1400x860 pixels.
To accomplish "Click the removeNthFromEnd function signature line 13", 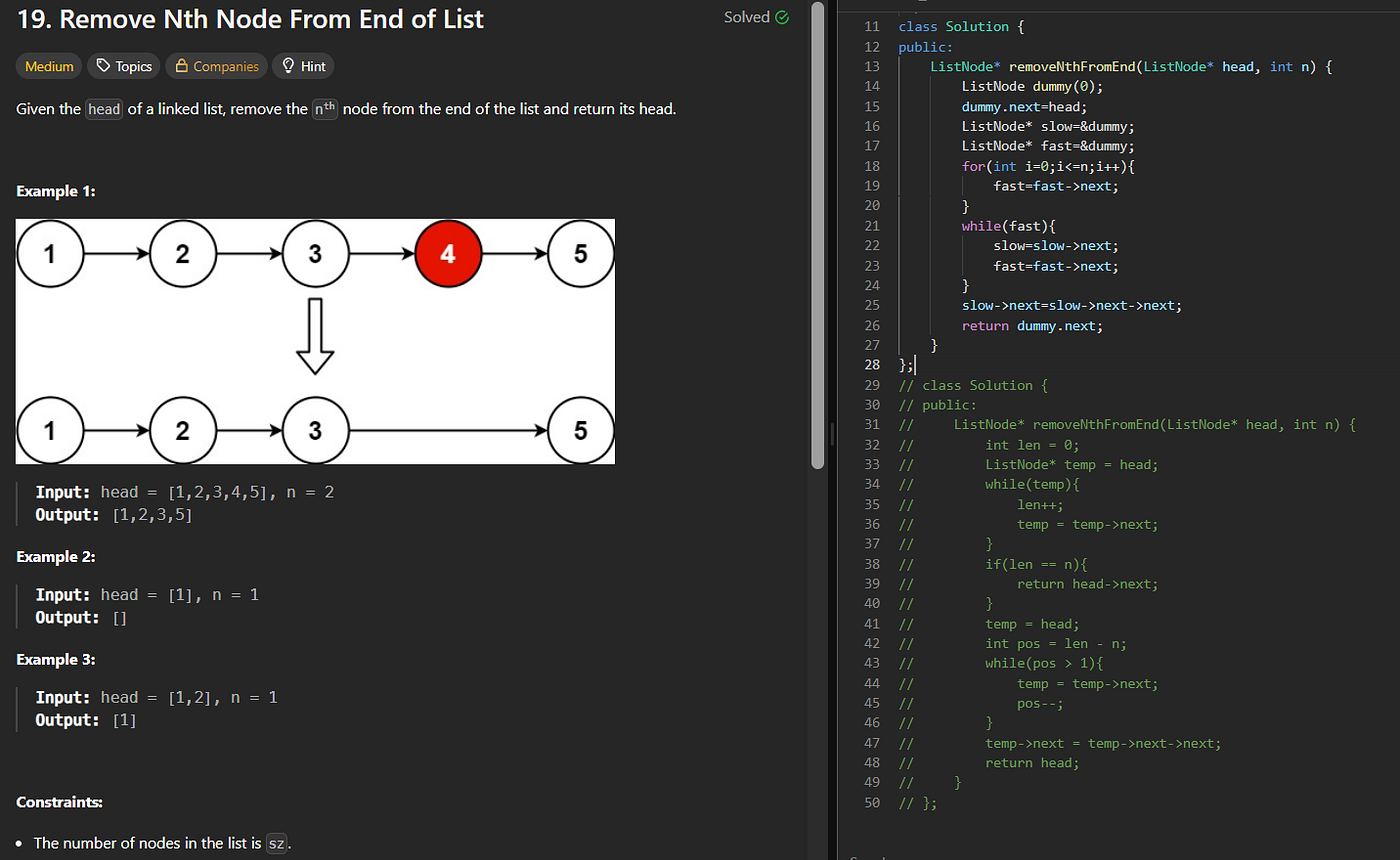I will pyautogui.click(x=1132, y=66).
